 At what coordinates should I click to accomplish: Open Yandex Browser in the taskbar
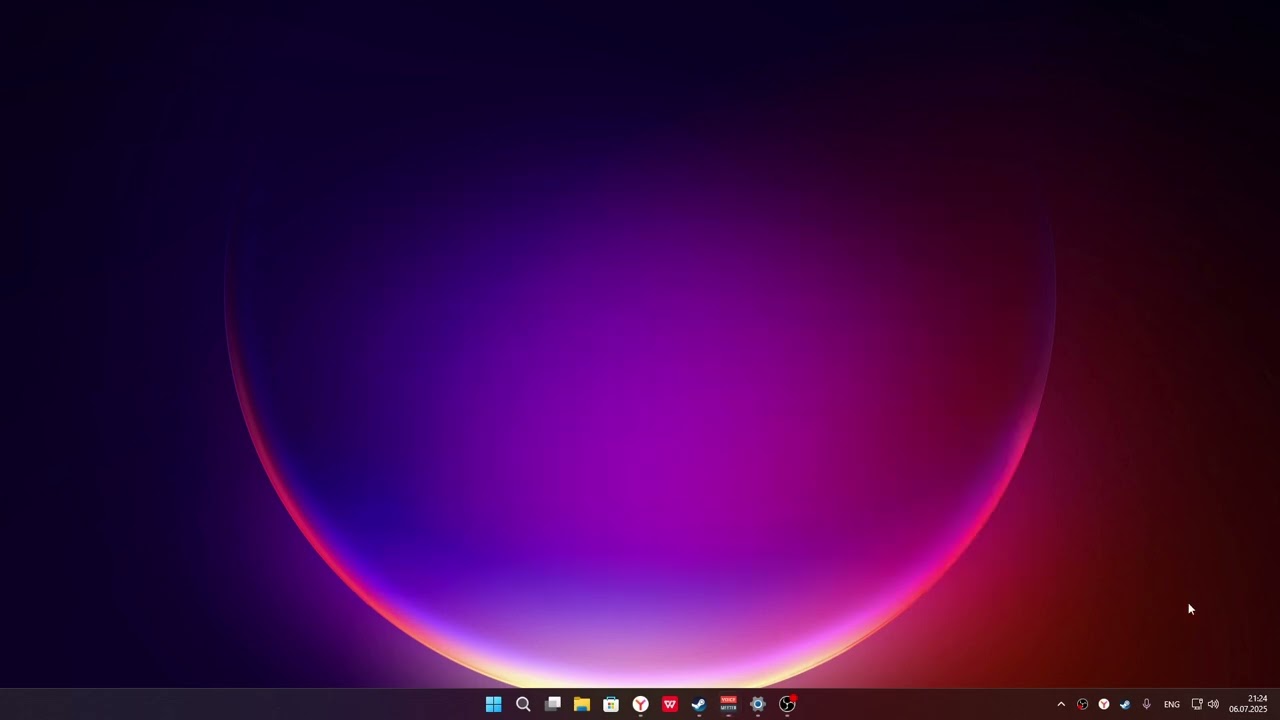pos(640,704)
